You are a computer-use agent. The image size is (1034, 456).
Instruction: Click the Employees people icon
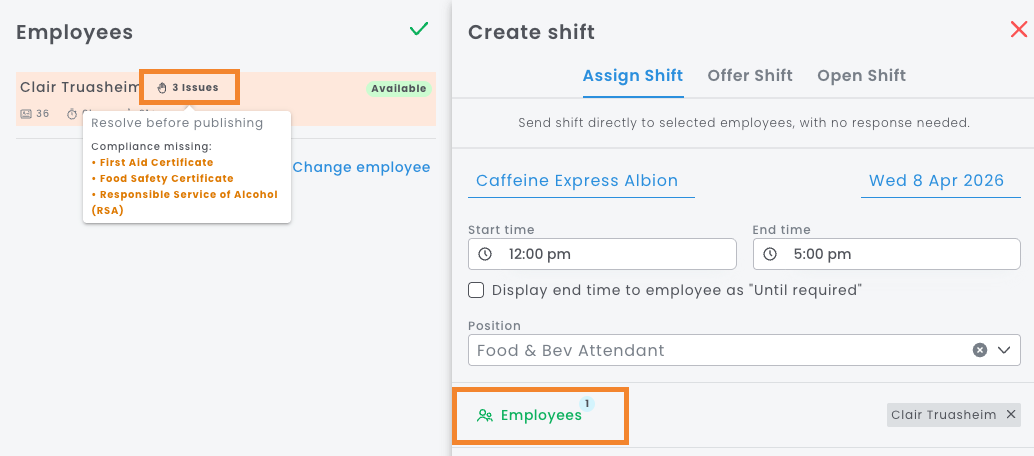point(485,415)
